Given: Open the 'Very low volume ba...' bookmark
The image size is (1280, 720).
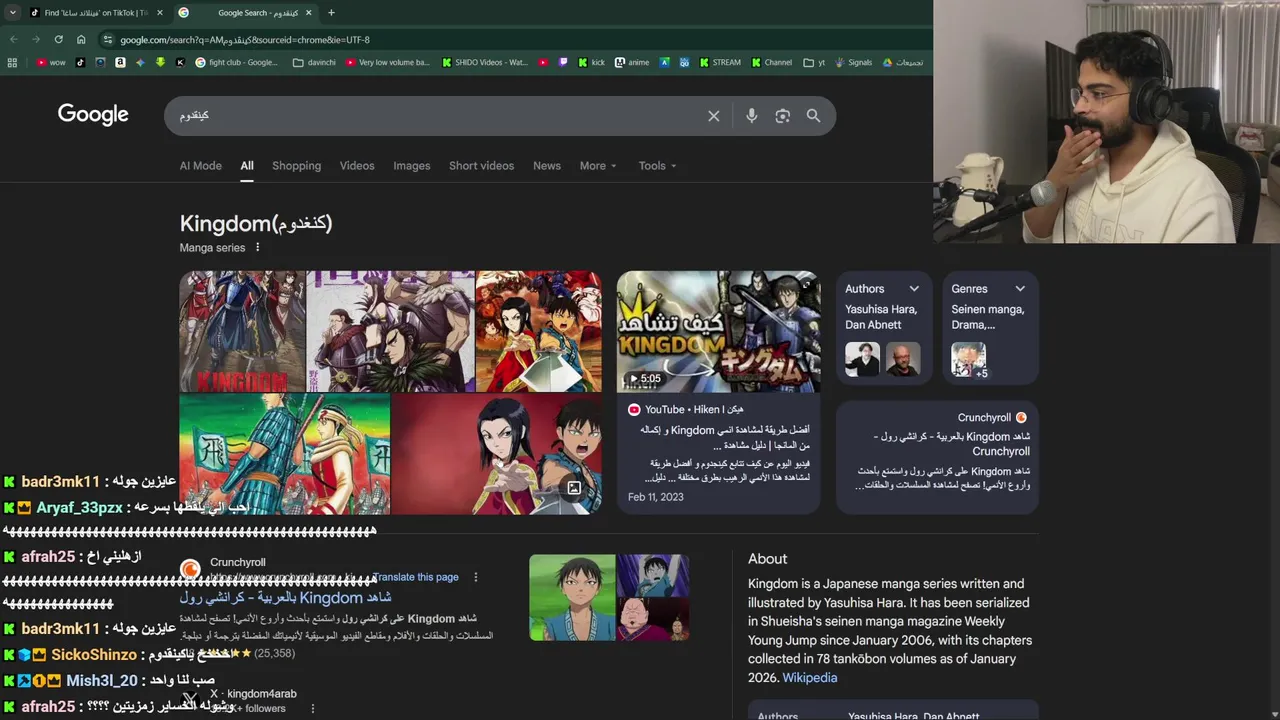Looking at the screenshot, I should point(387,62).
